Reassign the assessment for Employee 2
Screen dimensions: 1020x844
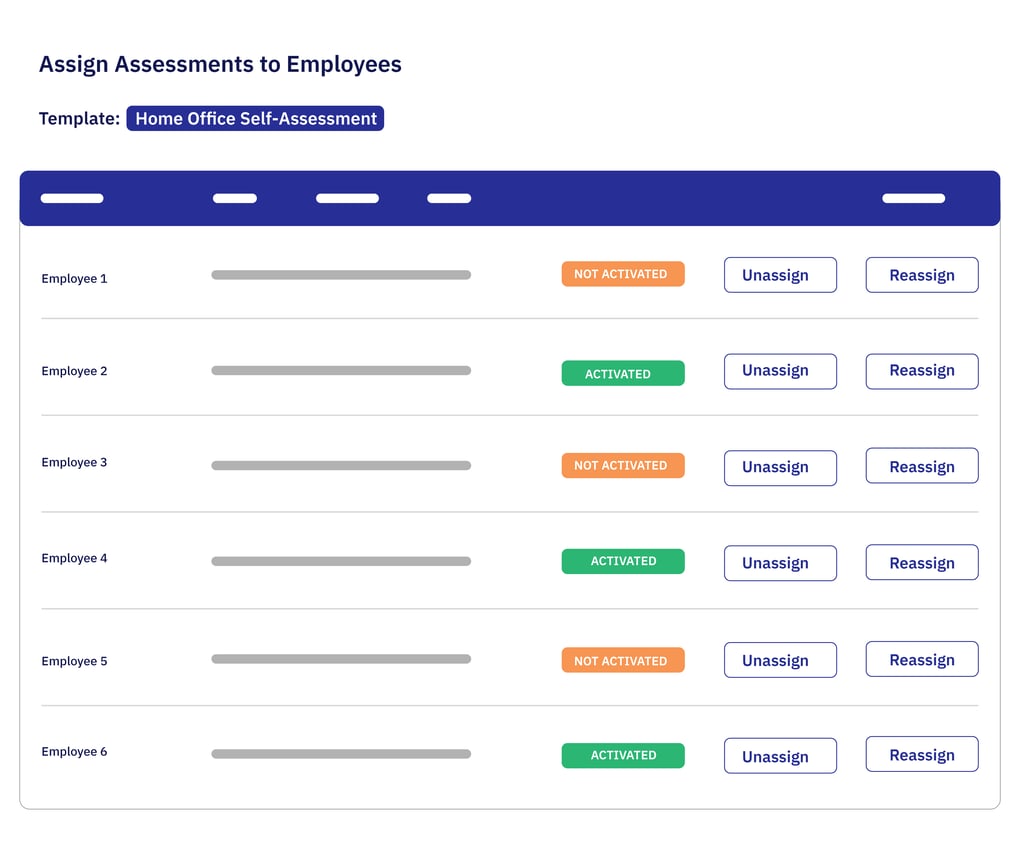click(921, 371)
